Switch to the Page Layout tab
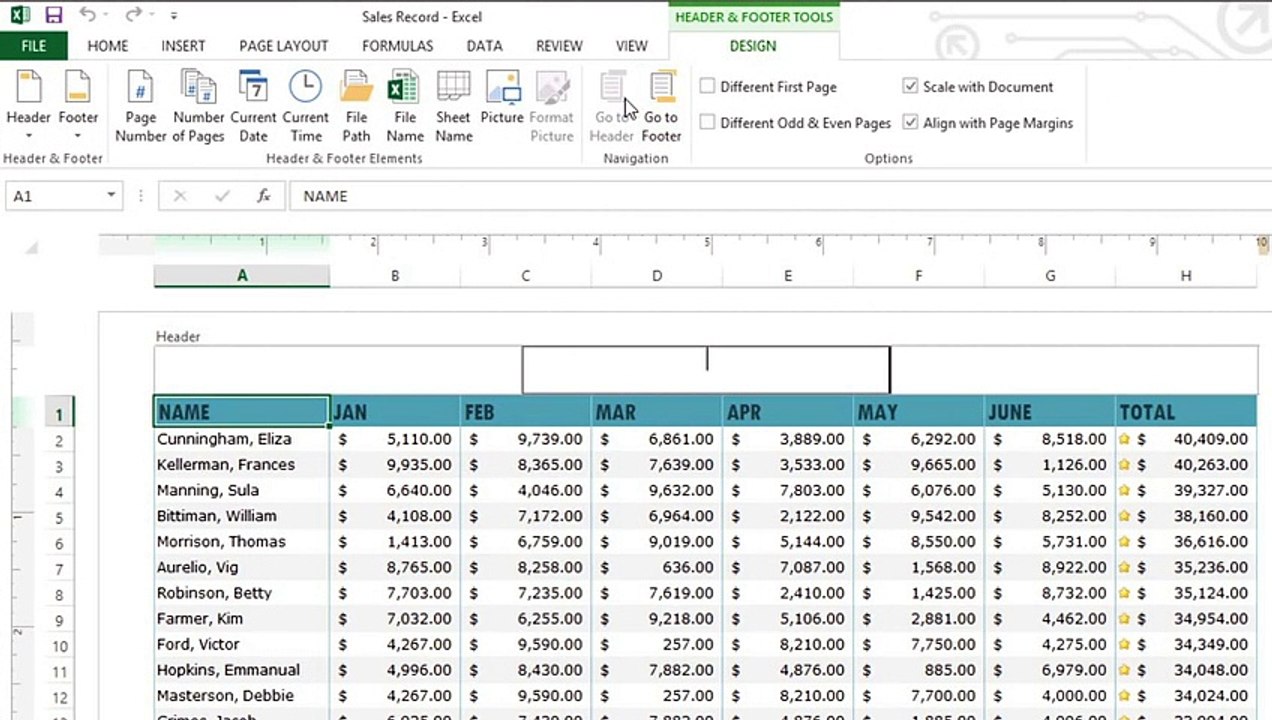This screenshot has width=1272, height=720. click(283, 46)
